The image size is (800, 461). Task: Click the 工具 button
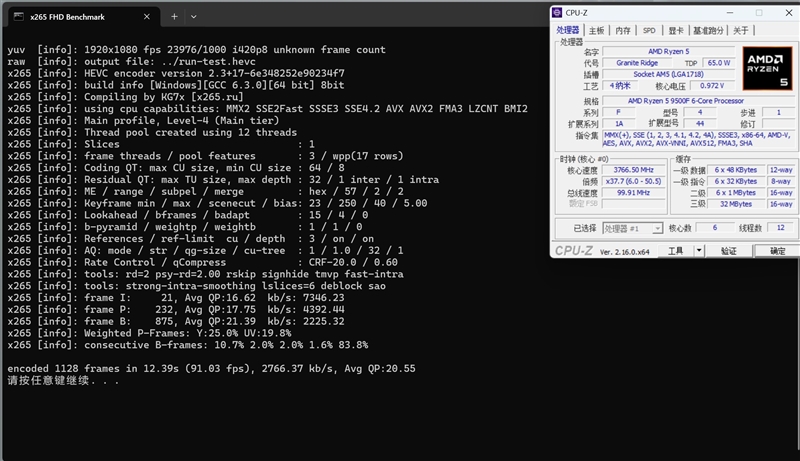click(x=677, y=251)
